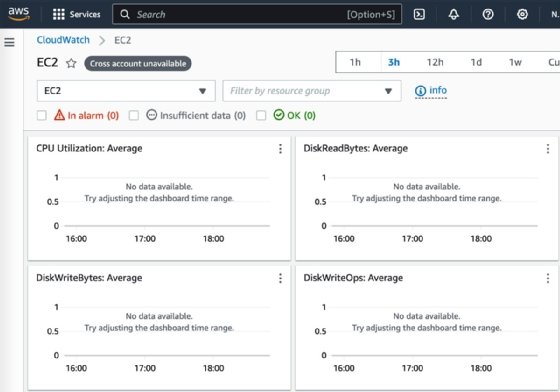Viewport: 560px width, 392px height.
Task: Click the OK green checkmark icon
Action: [279, 115]
